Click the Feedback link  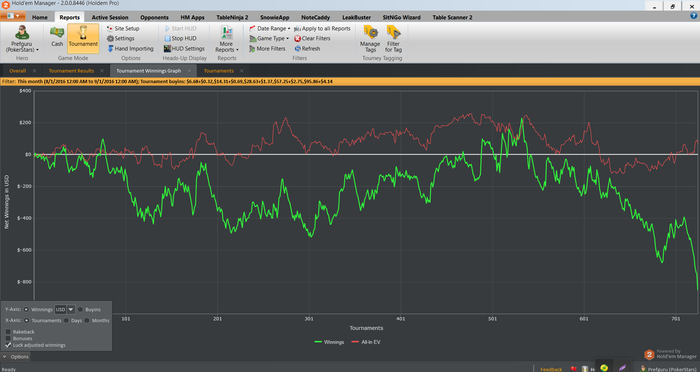point(551,369)
